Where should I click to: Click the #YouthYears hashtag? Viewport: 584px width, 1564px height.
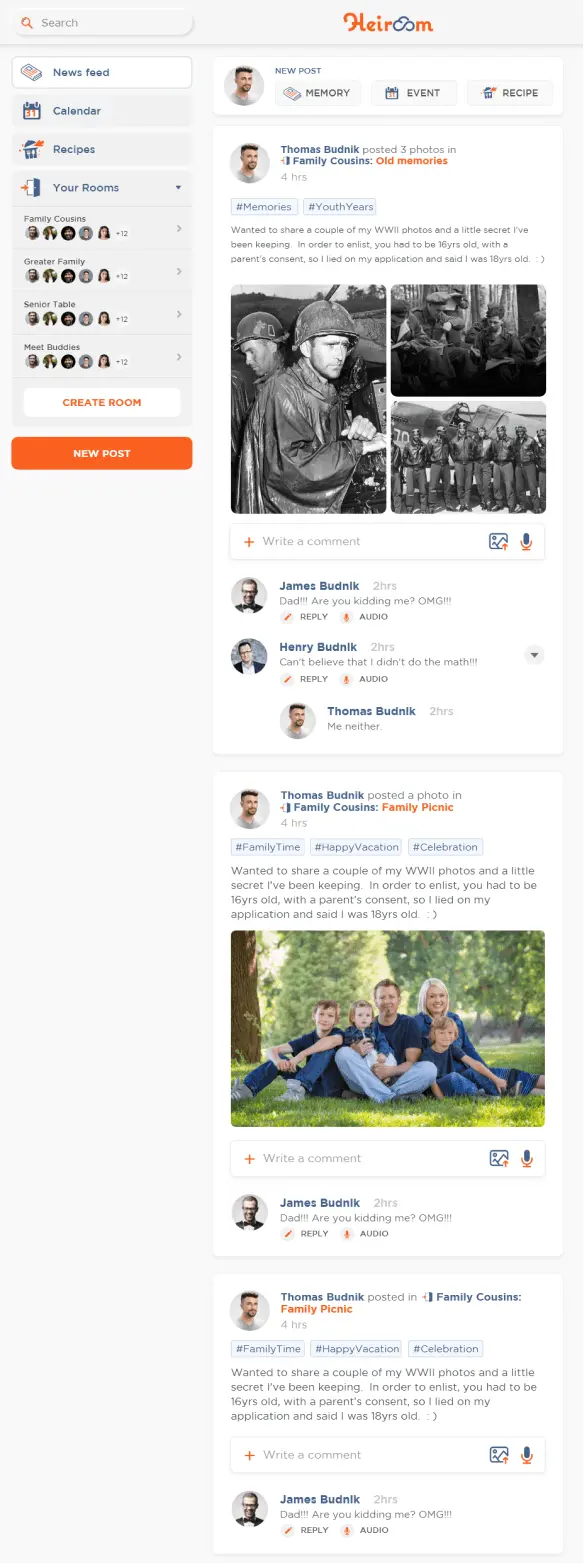click(341, 207)
